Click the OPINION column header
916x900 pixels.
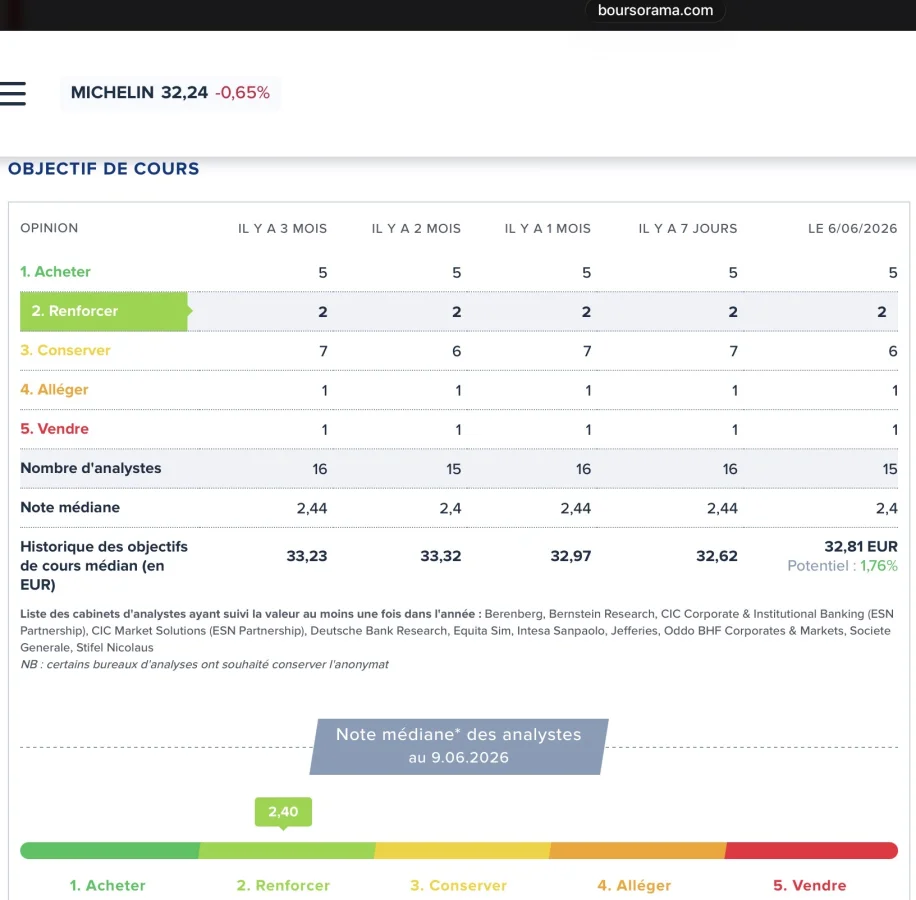(49, 228)
